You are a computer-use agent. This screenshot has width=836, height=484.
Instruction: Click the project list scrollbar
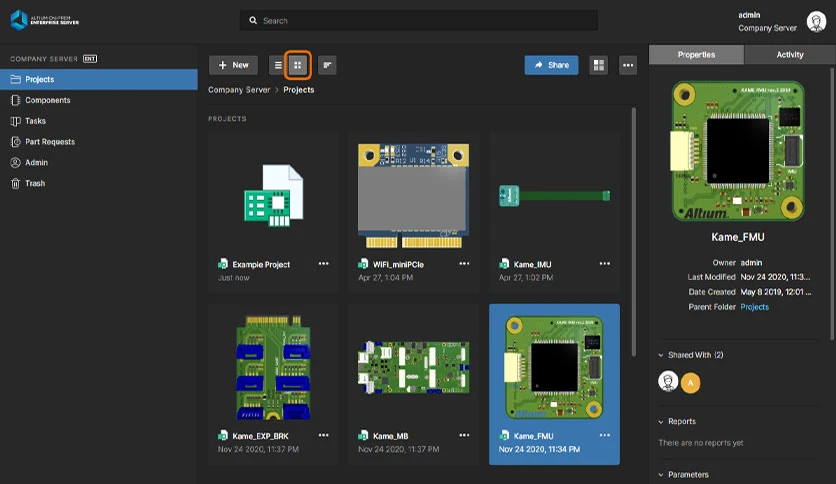[x=633, y=232]
